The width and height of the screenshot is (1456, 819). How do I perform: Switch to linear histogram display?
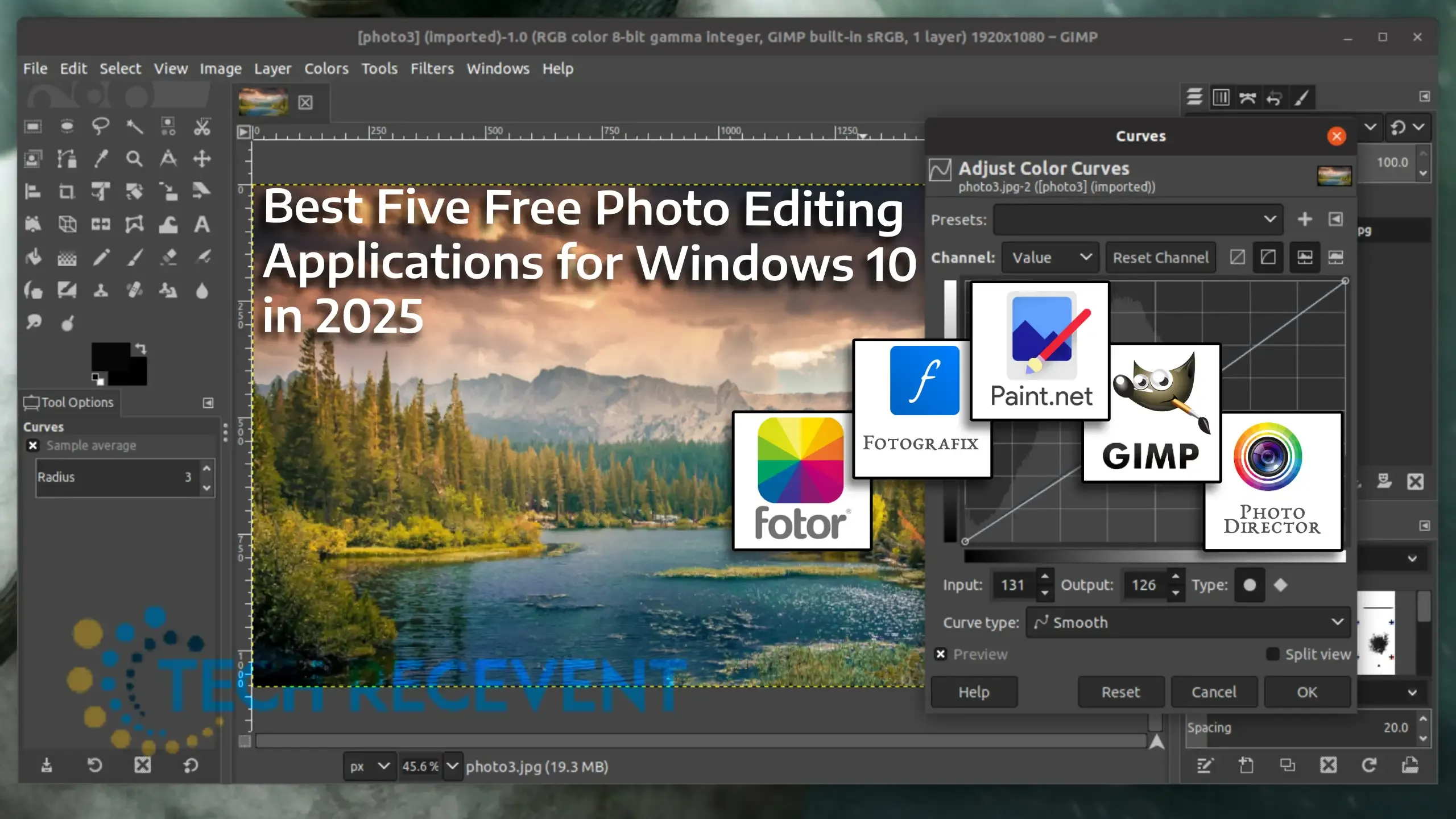coord(1305,258)
